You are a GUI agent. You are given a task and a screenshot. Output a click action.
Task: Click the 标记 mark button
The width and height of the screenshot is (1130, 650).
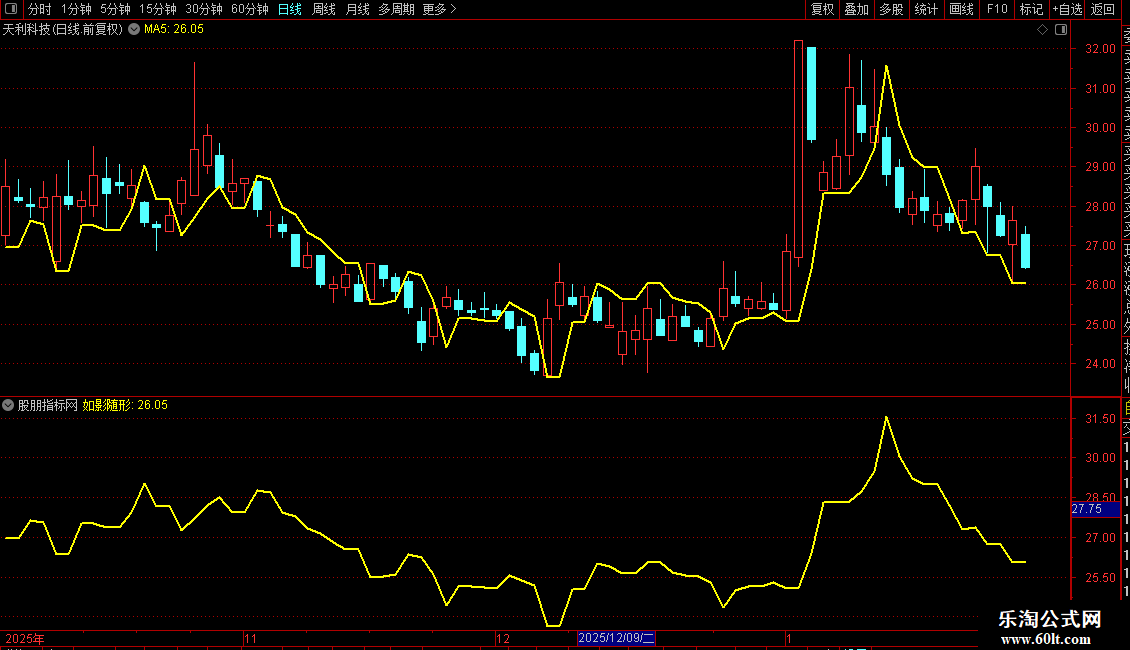[1031, 9]
